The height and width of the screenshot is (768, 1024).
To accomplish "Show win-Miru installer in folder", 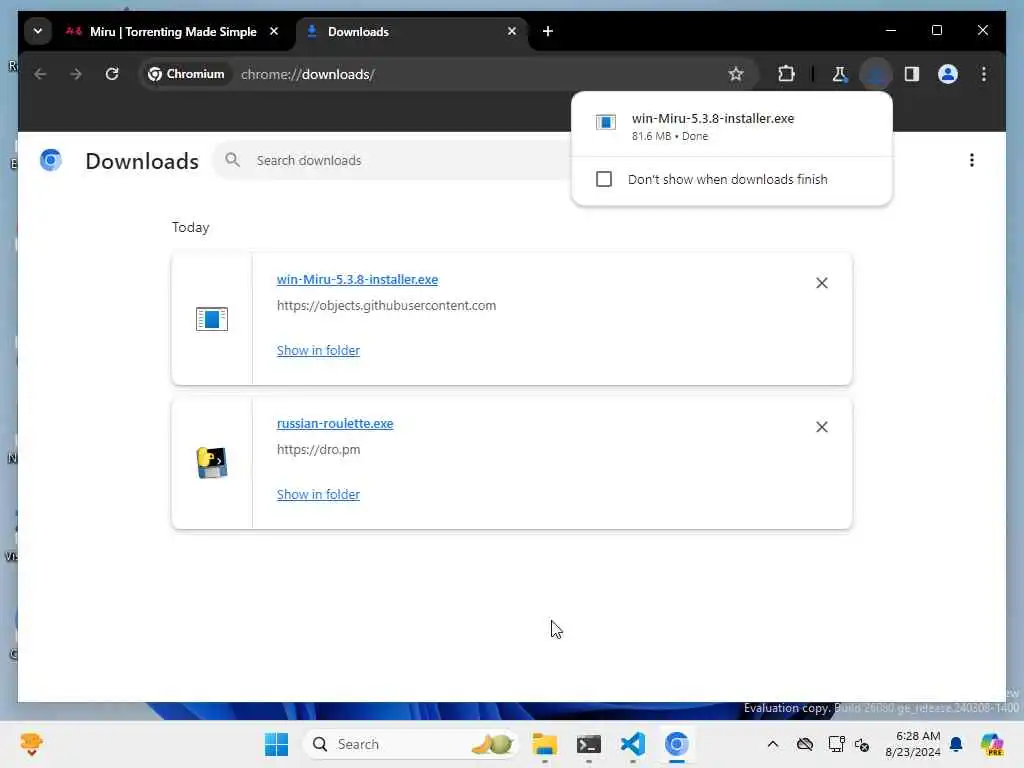I will (x=318, y=351).
